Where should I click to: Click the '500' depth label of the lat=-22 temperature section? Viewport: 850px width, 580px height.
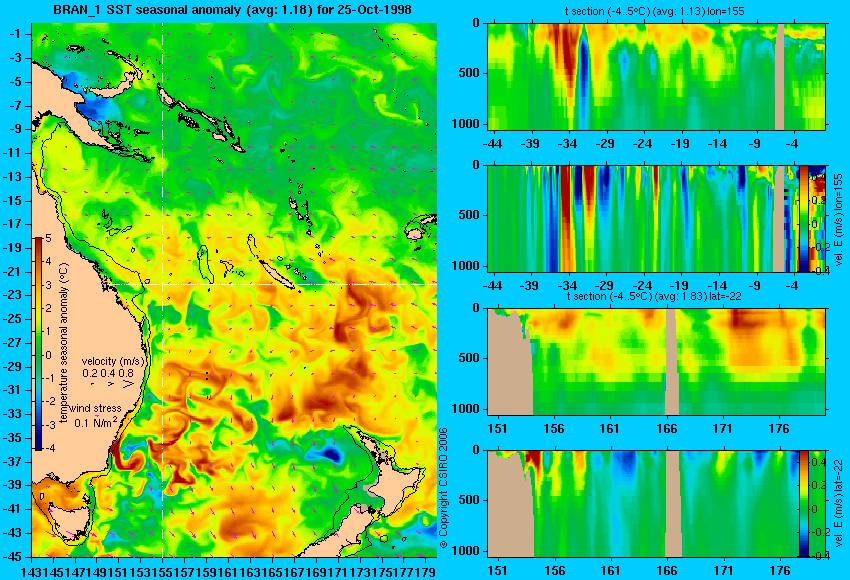[469, 358]
